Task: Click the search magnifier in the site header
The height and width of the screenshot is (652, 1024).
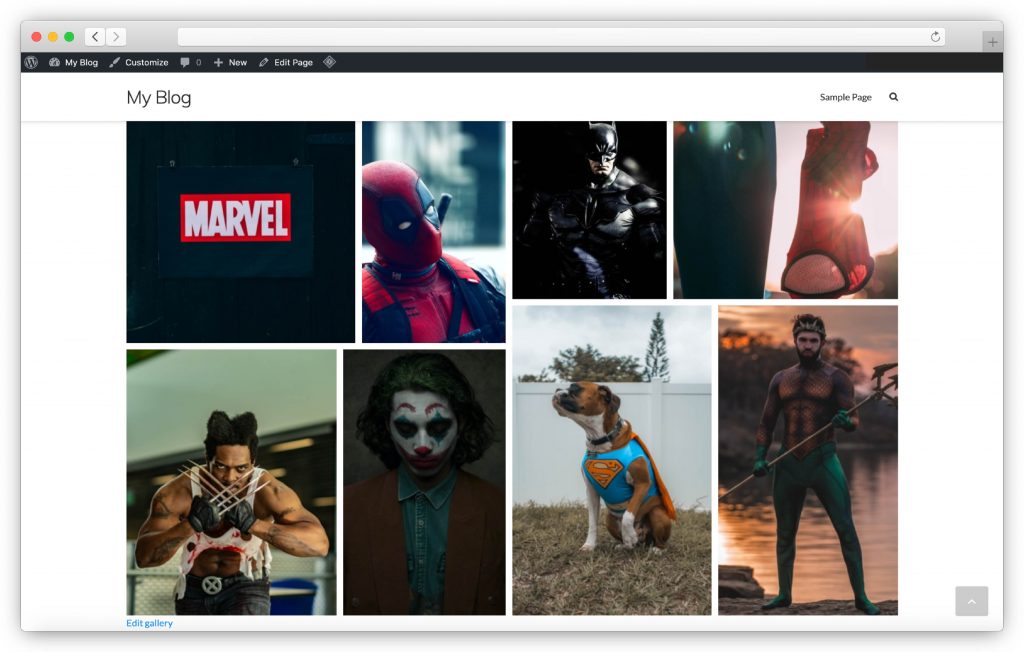Action: pos(893,97)
